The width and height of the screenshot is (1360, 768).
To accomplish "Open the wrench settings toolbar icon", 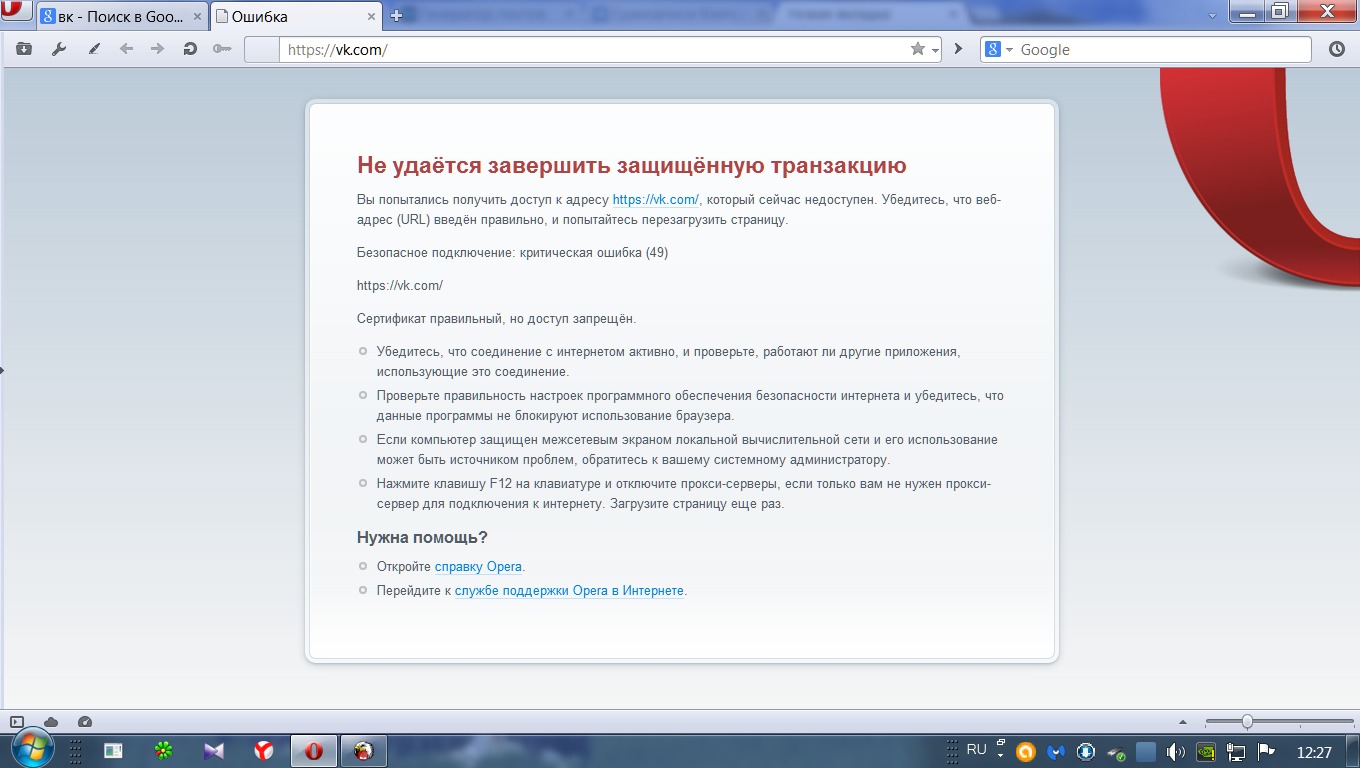I will click(x=59, y=49).
